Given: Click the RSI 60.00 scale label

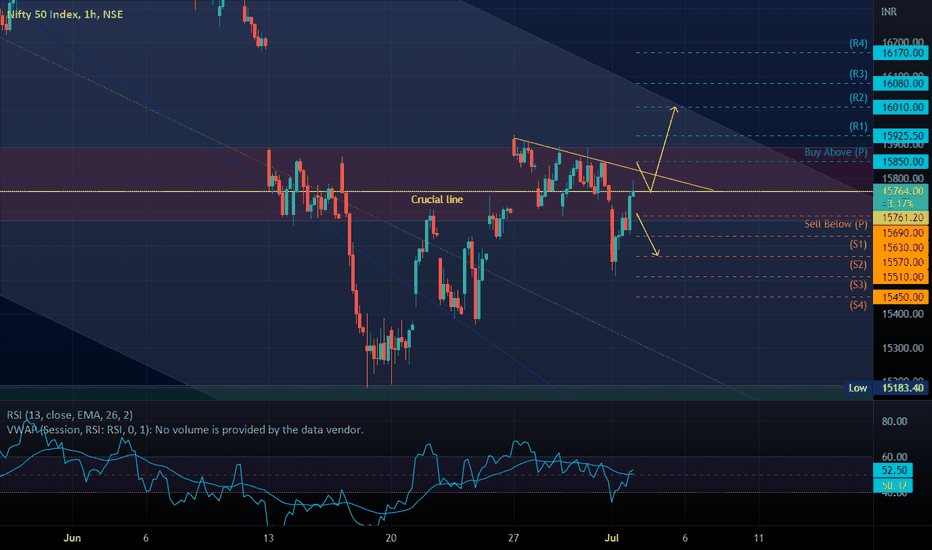Looking at the screenshot, I should (x=894, y=457).
